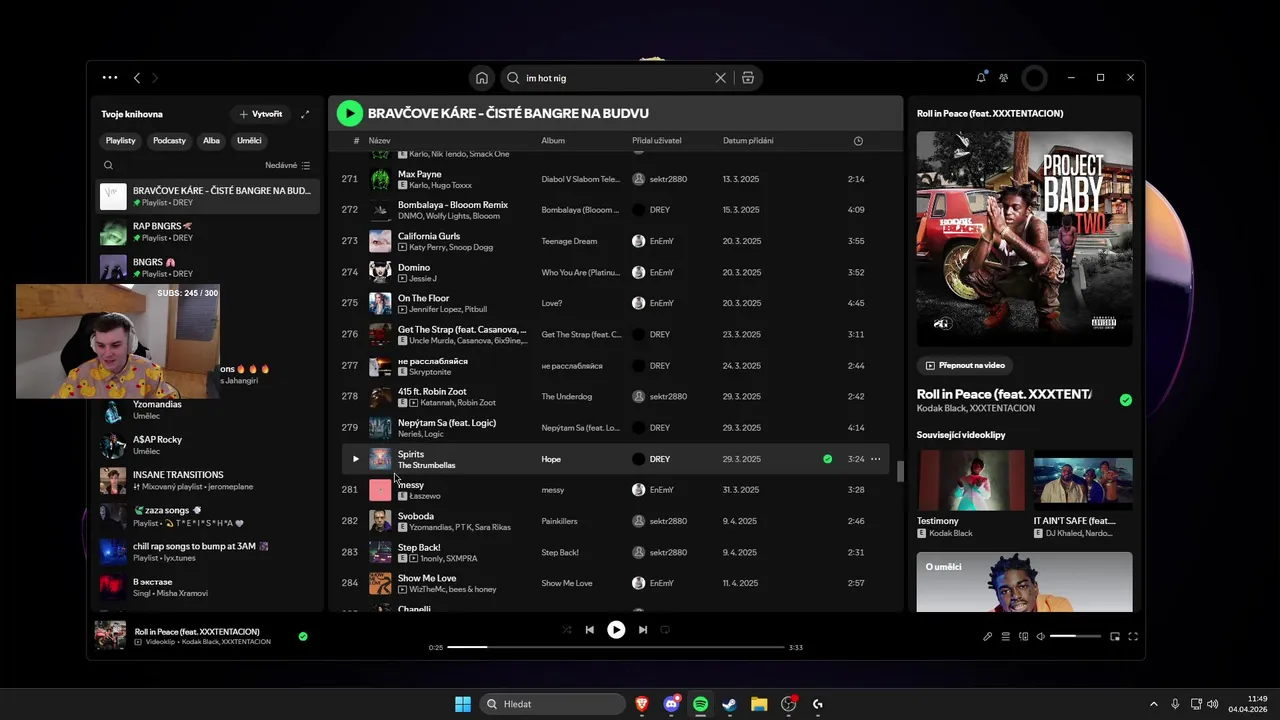The height and width of the screenshot is (720, 1280).
Task: Play the BRAVČOVE KÁRE playlist with green button
Action: coord(349,113)
